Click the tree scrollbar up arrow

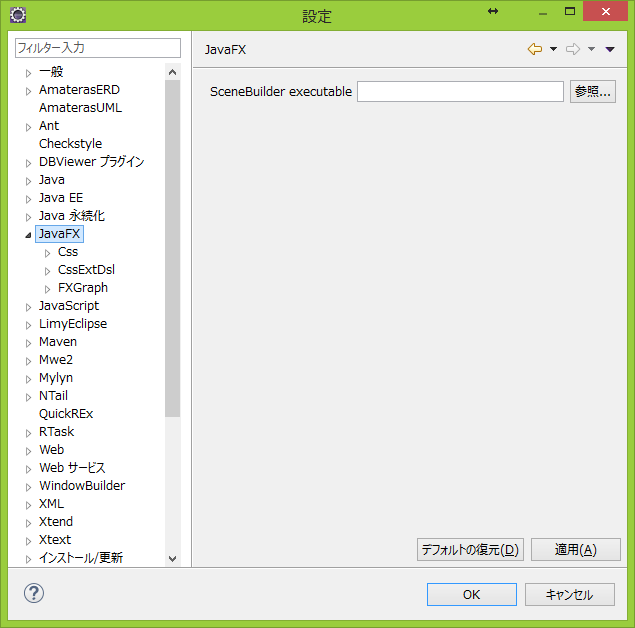tap(173, 72)
